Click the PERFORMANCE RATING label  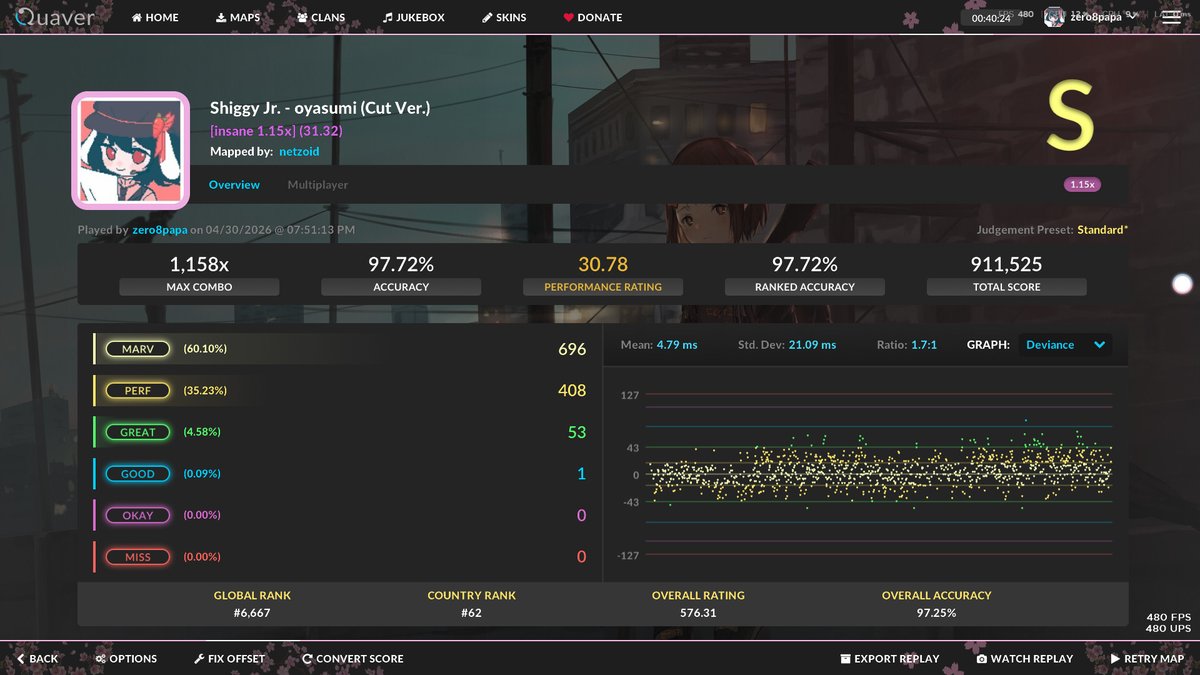(603, 287)
